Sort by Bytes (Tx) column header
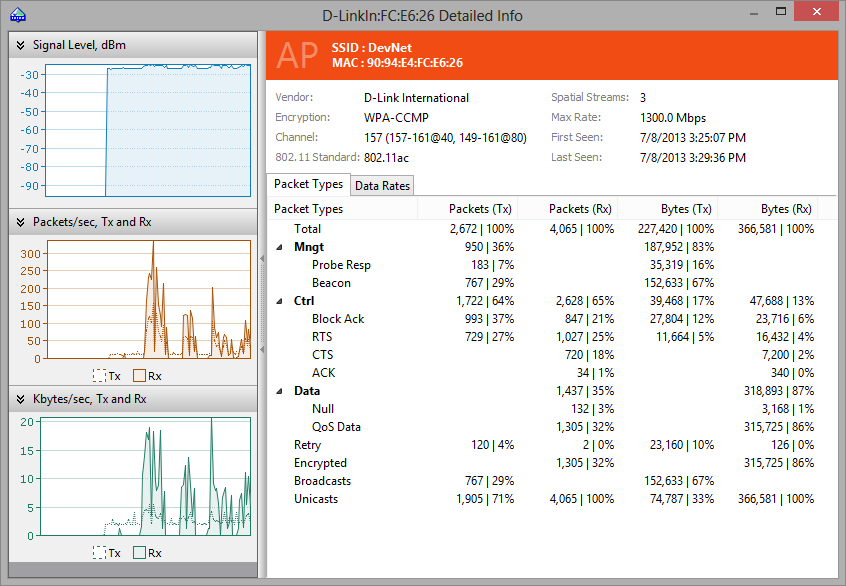Screen dimensions: 846x586 pyautogui.click(x=667, y=209)
